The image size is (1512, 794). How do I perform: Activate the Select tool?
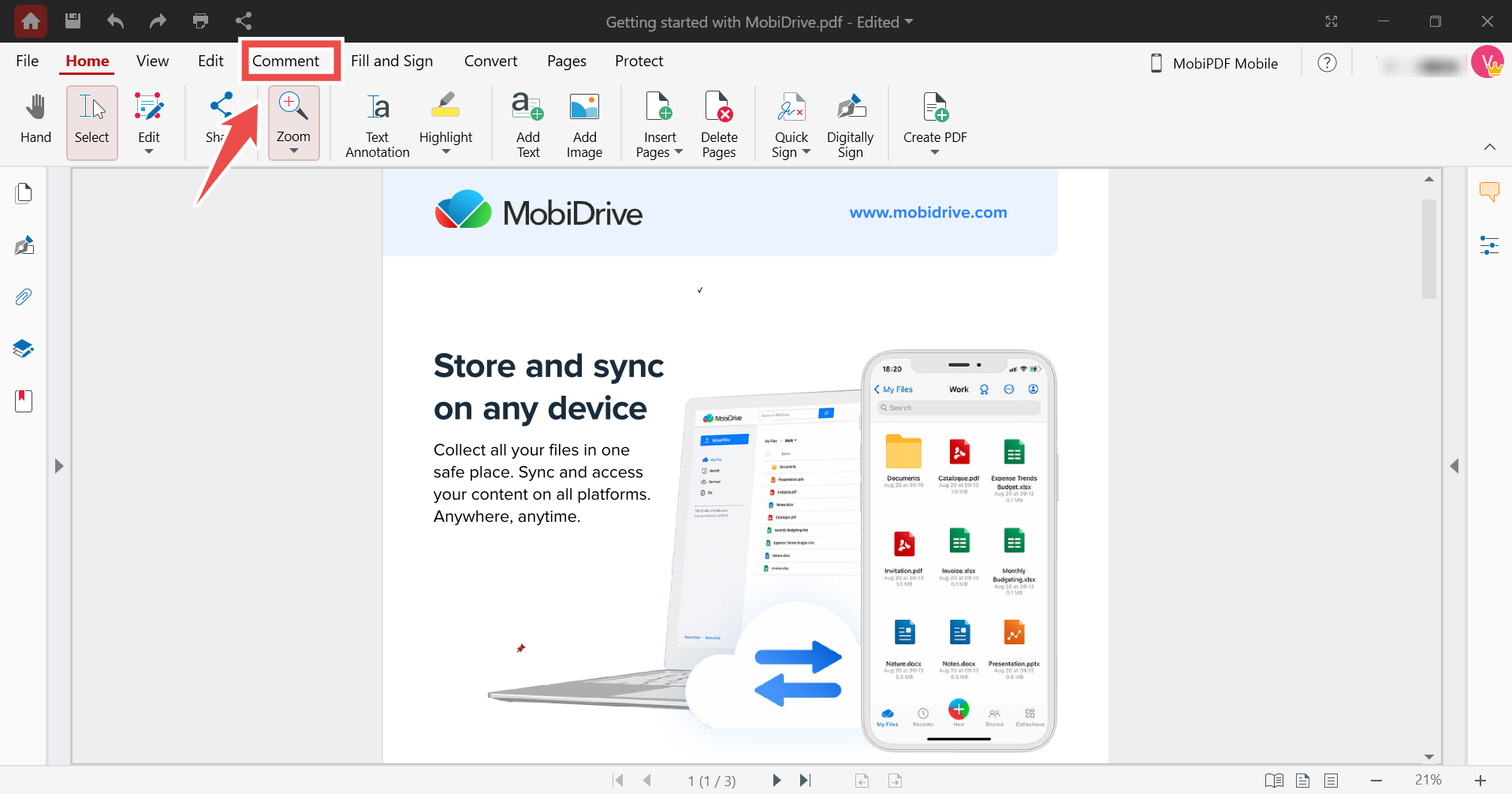pyautogui.click(x=91, y=122)
